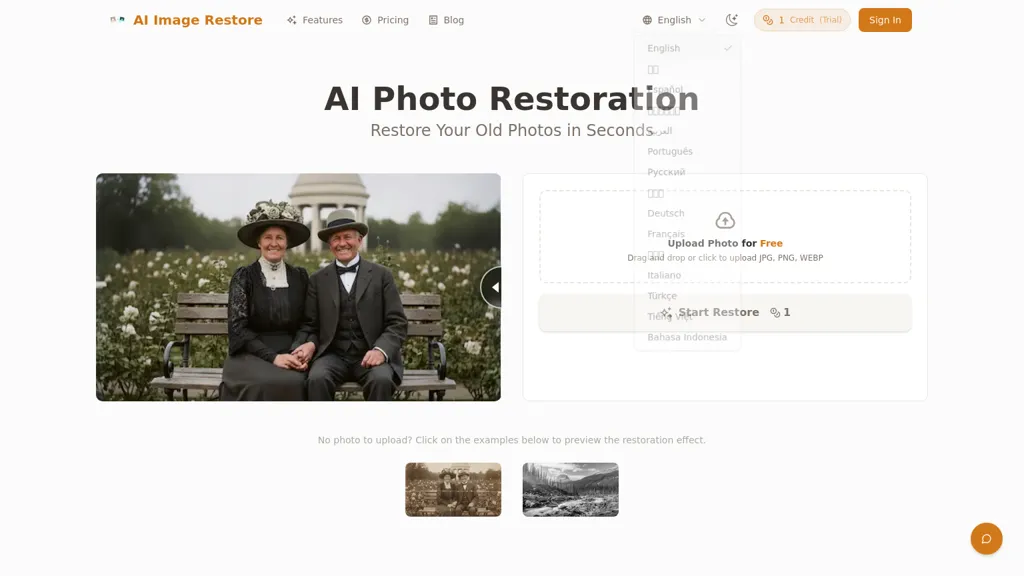The height and width of the screenshot is (576, 1024).
Task: Go to the Pricing page
Action: (x=385, y=20)
